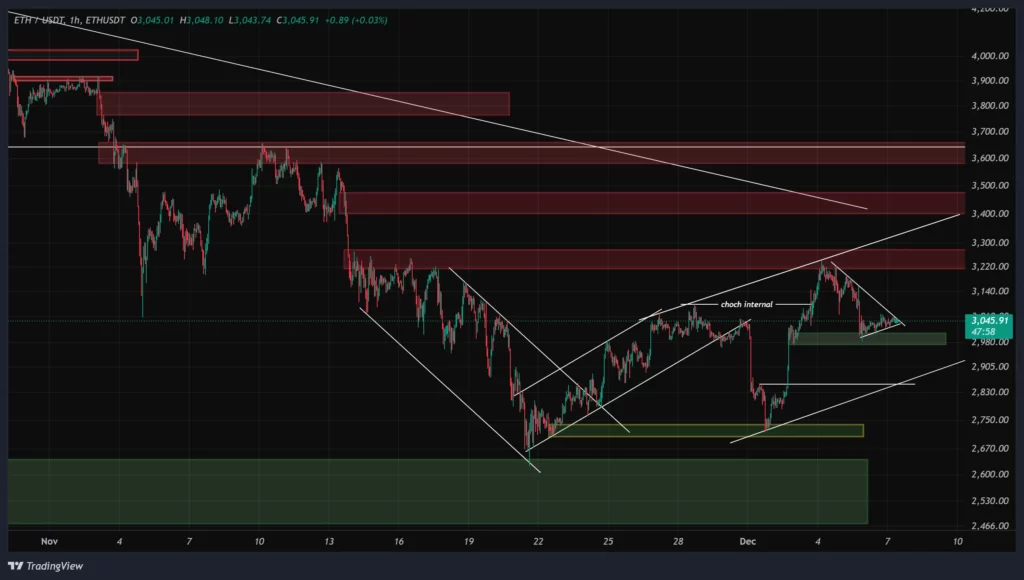The height and width of the screenshot is (580, 1024).
Task: Click the current price label 3,045.91
Action: 989,320
